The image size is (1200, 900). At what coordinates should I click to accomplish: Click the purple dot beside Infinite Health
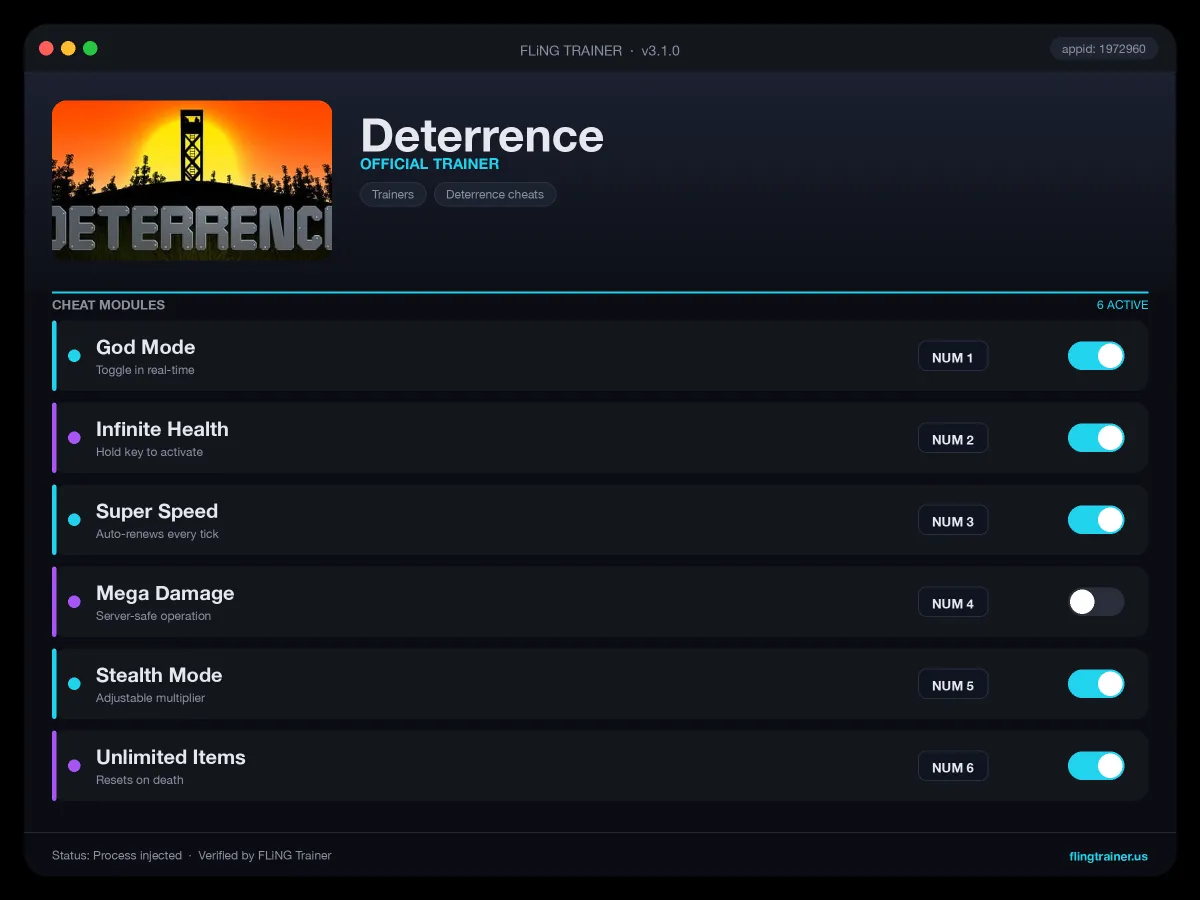point(74,438)
